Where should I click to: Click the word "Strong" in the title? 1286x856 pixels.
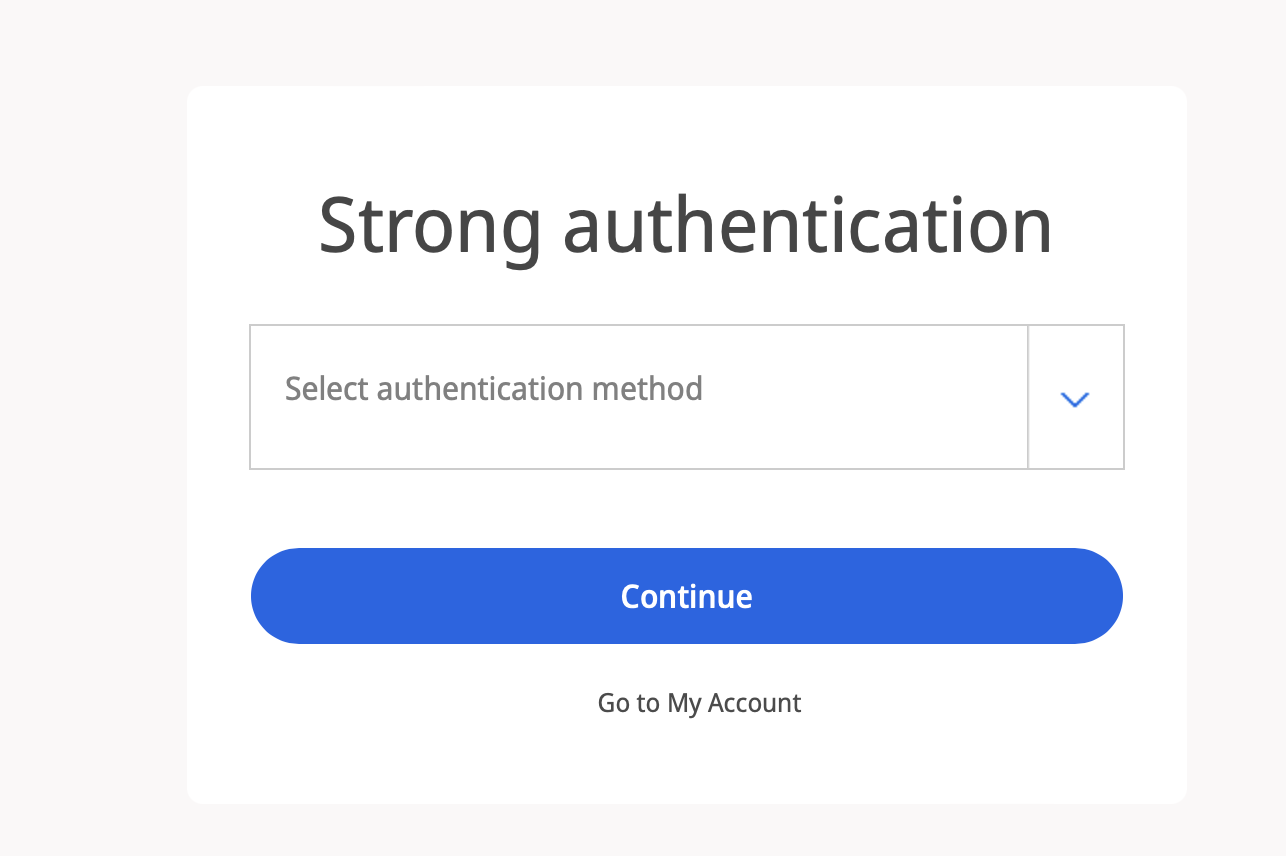[429, 226]
